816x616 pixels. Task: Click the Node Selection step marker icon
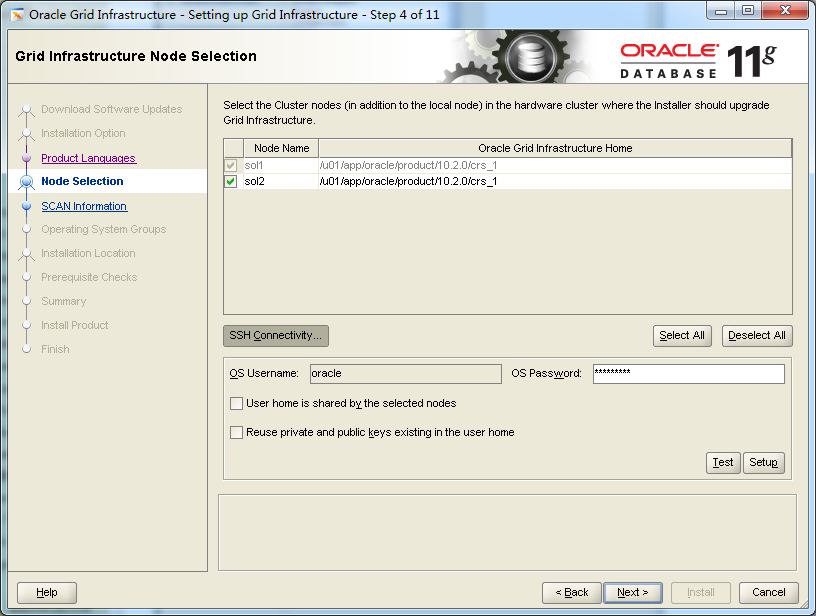click(27, 182)
